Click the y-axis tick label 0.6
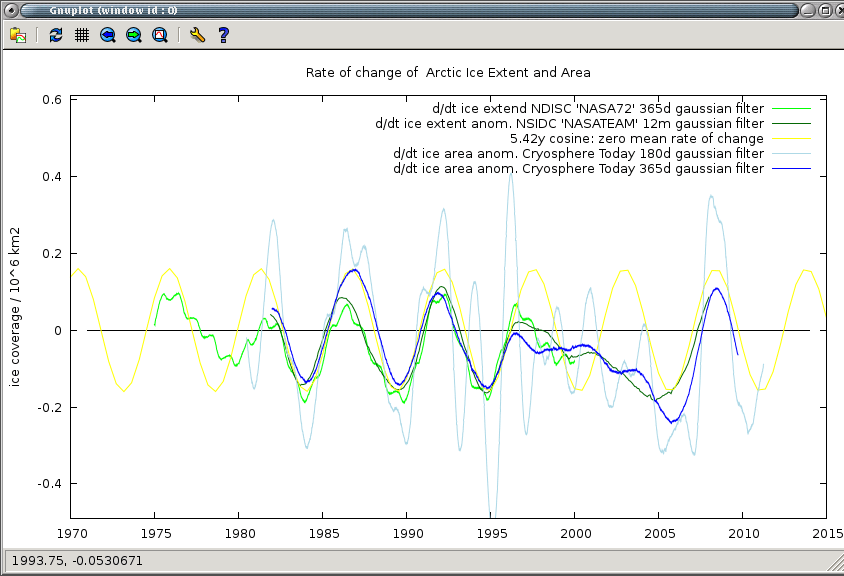The height and width of the screenshot is (576, 844). pos(52,100)
